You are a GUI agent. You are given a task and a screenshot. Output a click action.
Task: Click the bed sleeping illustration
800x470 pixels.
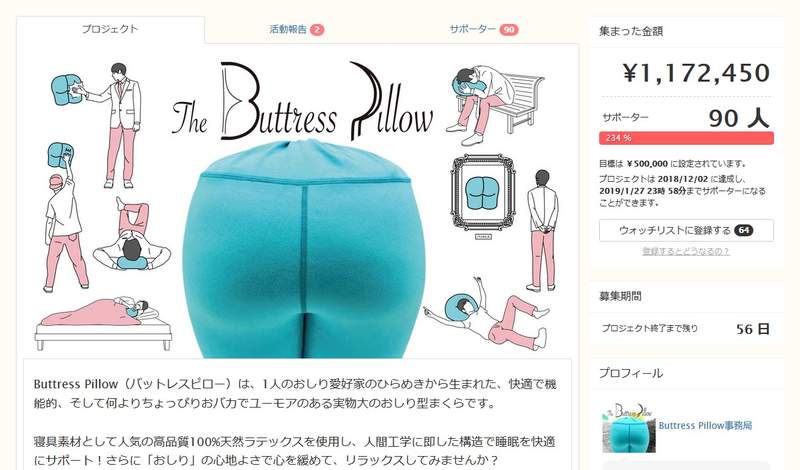point(103,324)
